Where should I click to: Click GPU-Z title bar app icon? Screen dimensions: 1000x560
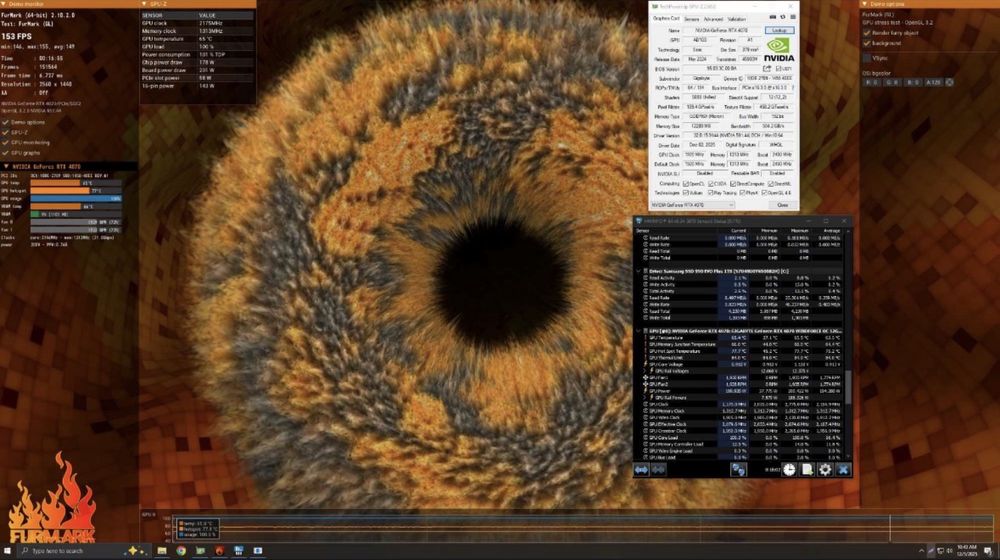click(x=655, y=6)
